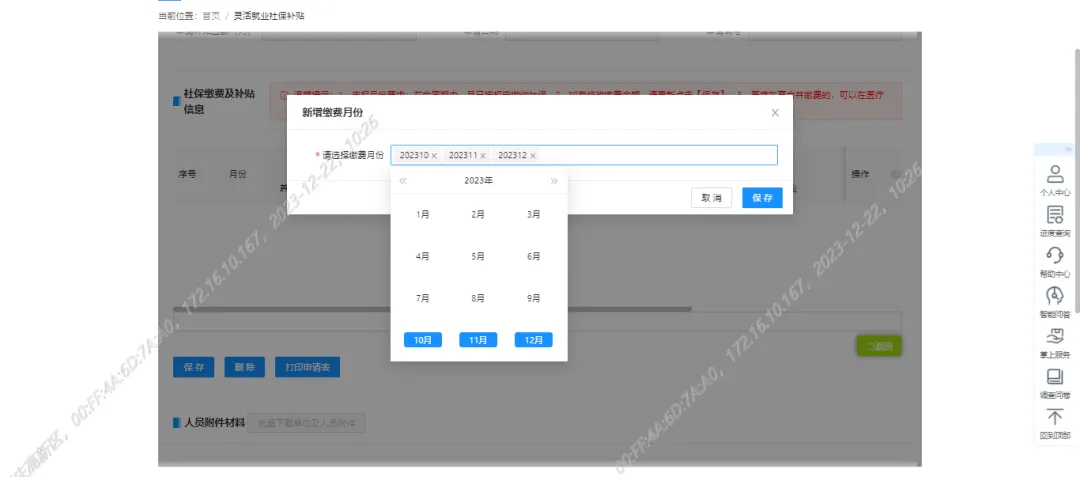This screenshot has width=1080, height=477.
Task: Cancel the dialog with 取消
Action: coord(711,198)
